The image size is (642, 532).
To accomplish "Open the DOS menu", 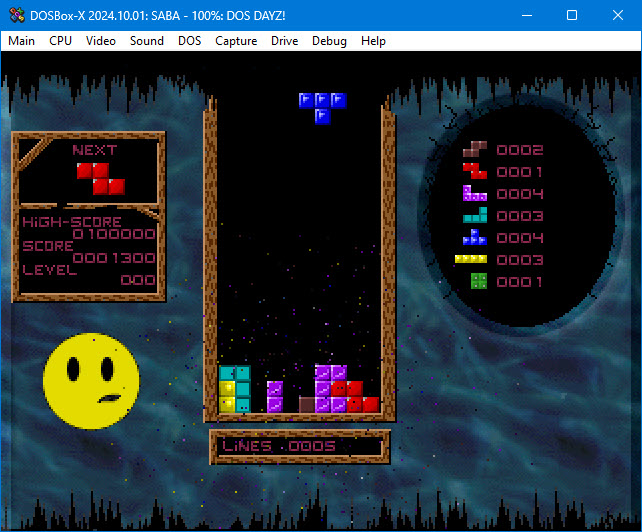I will (190, 41).
